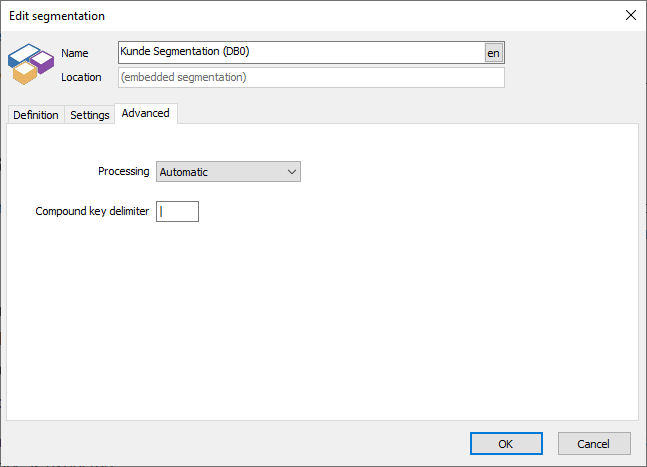
Task: Open the Processing dropdown
Action: point(228,172)
